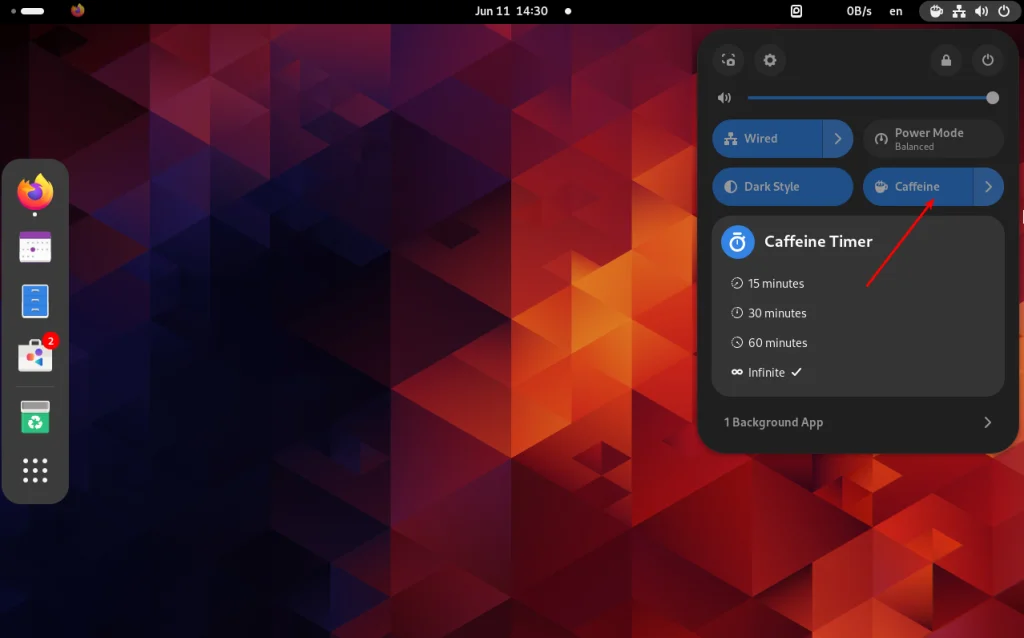1024x638 pixels.
Task: Open the Trash icon in dock
Action: tap(35, 417)
